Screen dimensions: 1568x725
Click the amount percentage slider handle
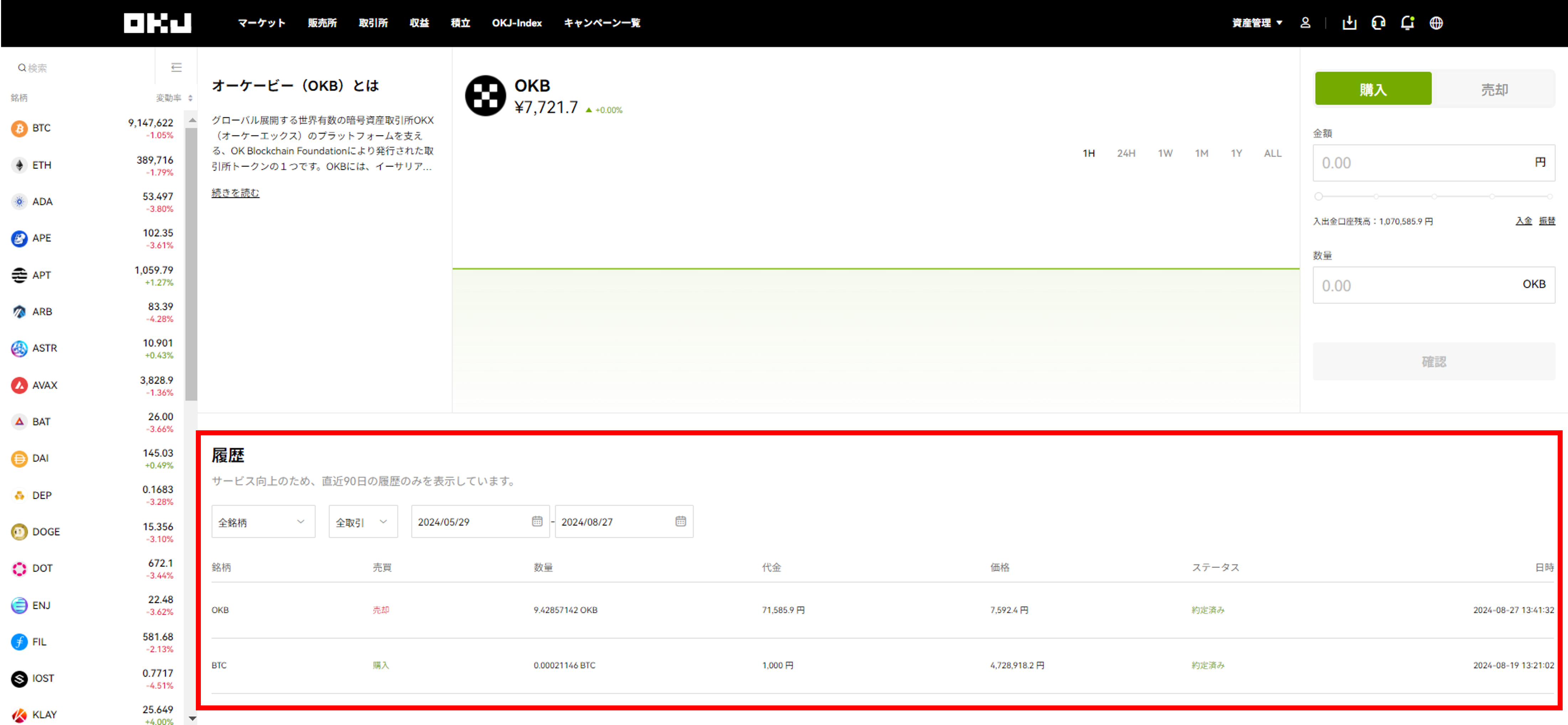click(x=1318, y=196)
